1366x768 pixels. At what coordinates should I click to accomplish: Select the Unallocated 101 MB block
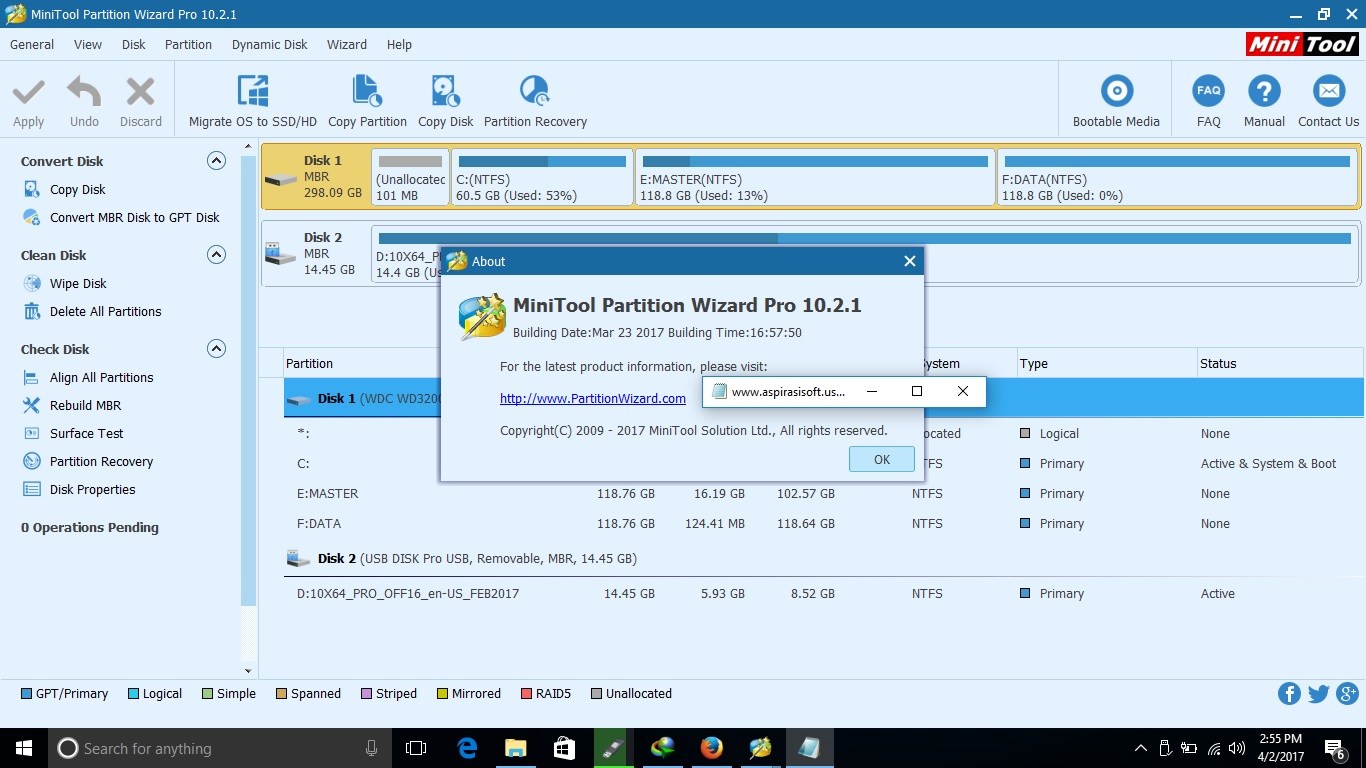click(x=410, y=178)
